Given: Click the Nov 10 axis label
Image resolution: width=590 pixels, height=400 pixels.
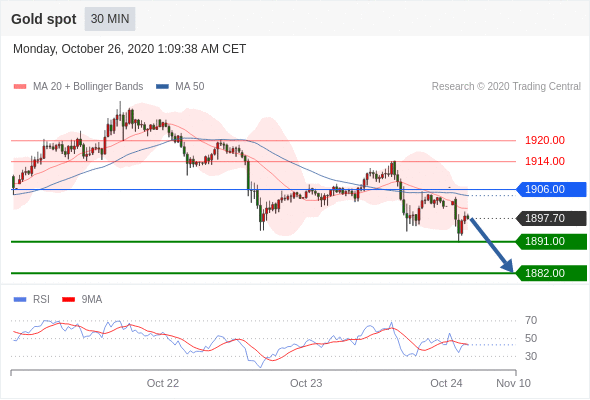Looking at the screenshot, I should pyautogui.click(x=513, y=383).
